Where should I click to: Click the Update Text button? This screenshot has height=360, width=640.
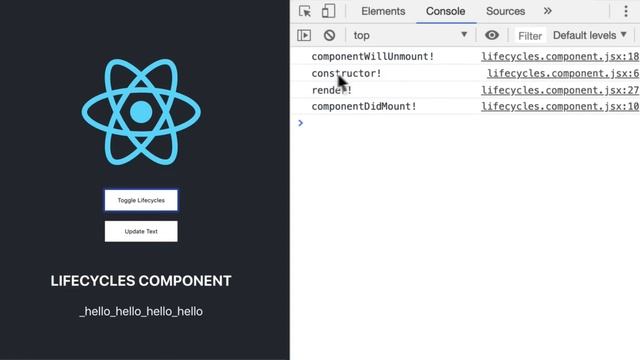pos(141,231)
